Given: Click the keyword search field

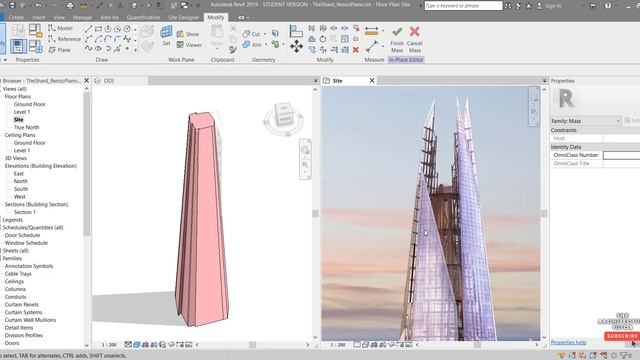Looking at the screenshot, I should click(463, 6).
